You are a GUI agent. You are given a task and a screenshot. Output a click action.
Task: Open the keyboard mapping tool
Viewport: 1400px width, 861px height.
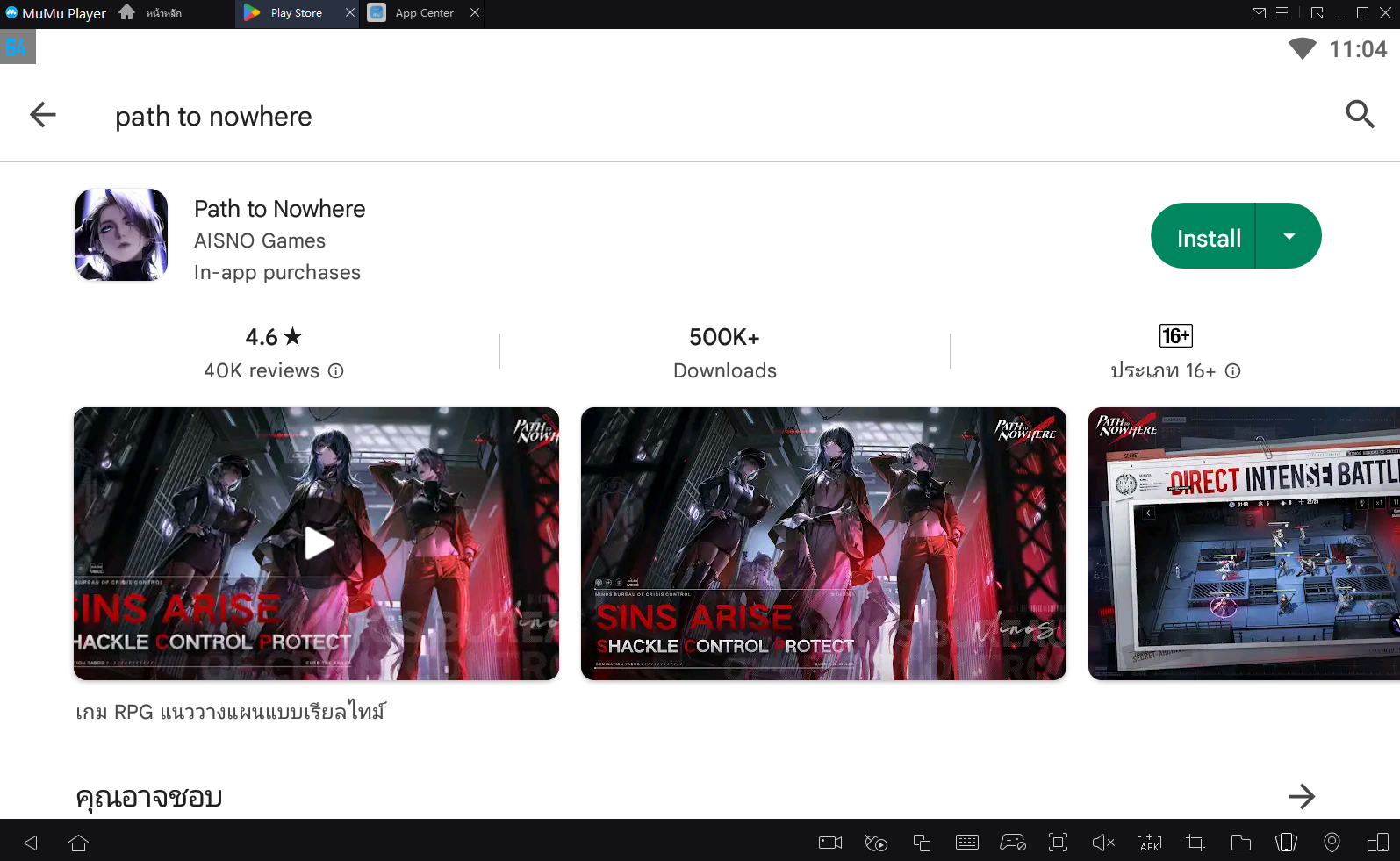[966, 843]
